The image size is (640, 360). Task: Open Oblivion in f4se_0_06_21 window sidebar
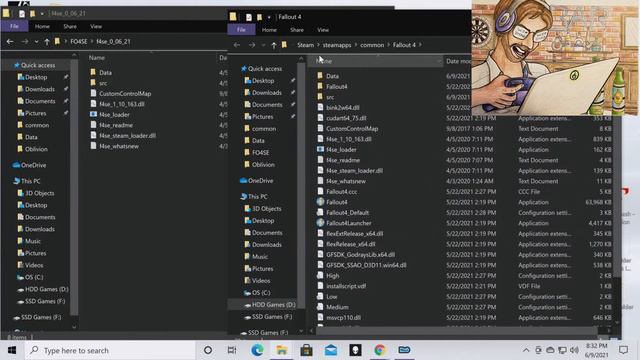tap(36, 149)
